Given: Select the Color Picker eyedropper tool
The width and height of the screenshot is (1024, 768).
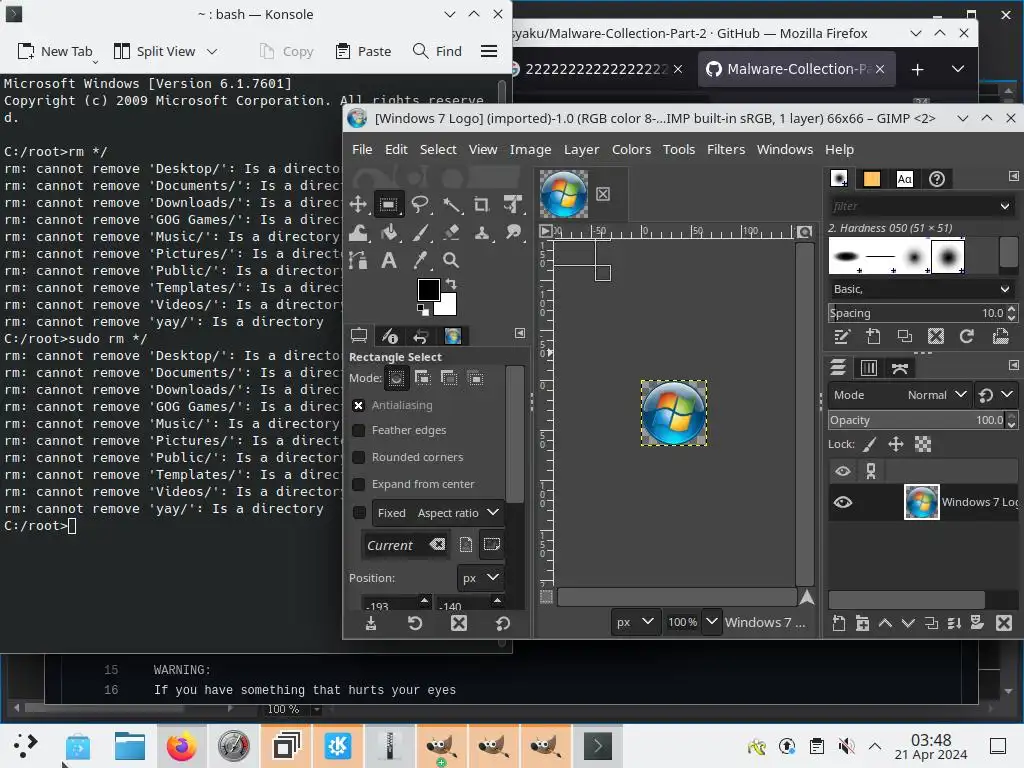Looking at the screenshot, I should [420, 261].
